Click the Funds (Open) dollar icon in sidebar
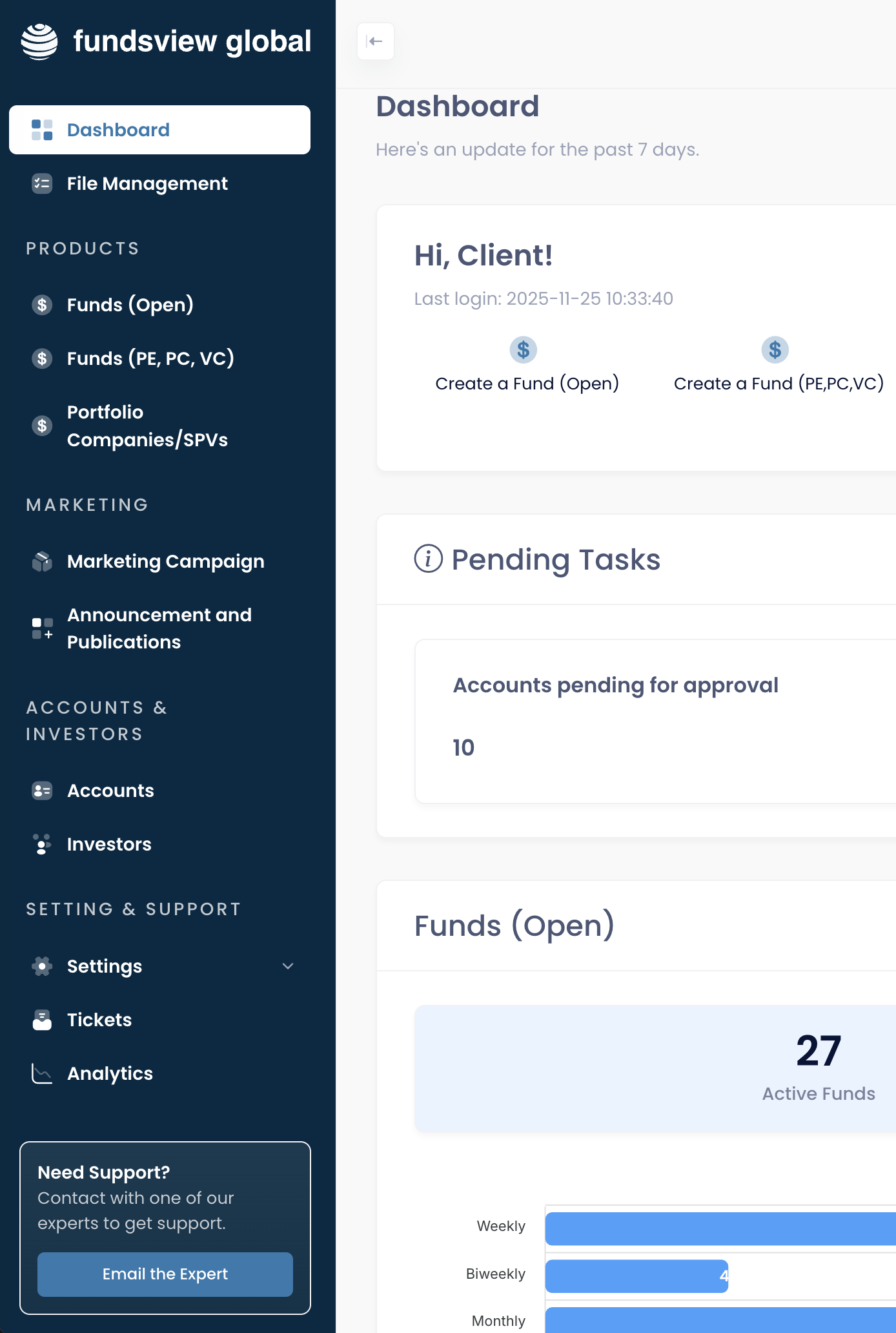 42,305
